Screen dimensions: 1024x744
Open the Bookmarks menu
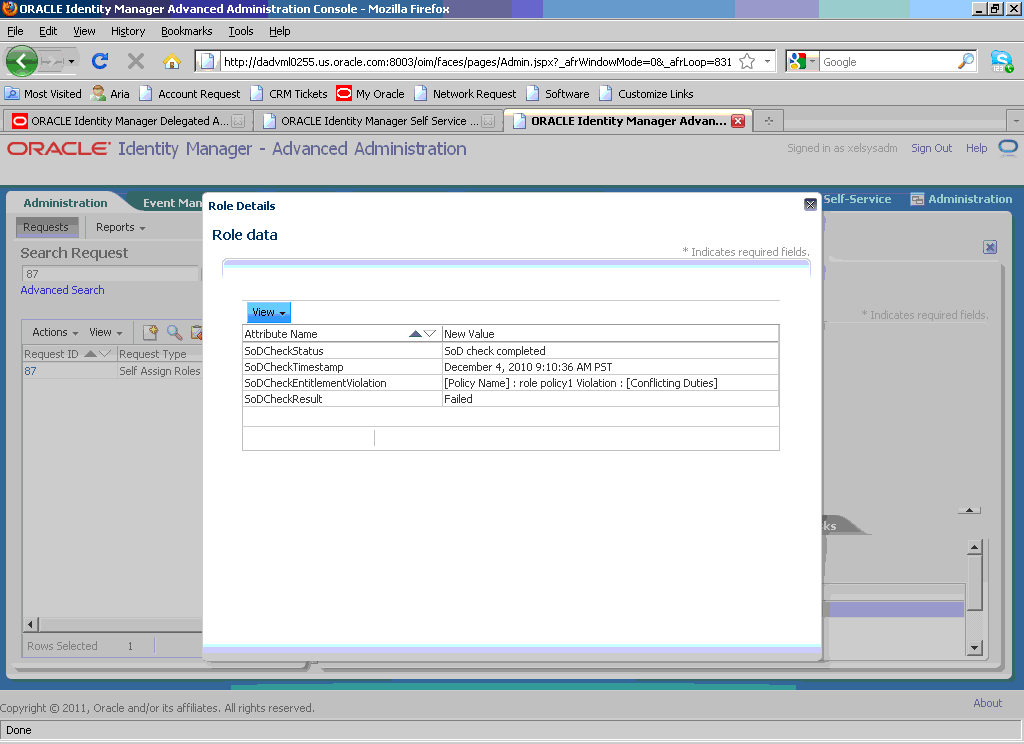click(187, 31)
